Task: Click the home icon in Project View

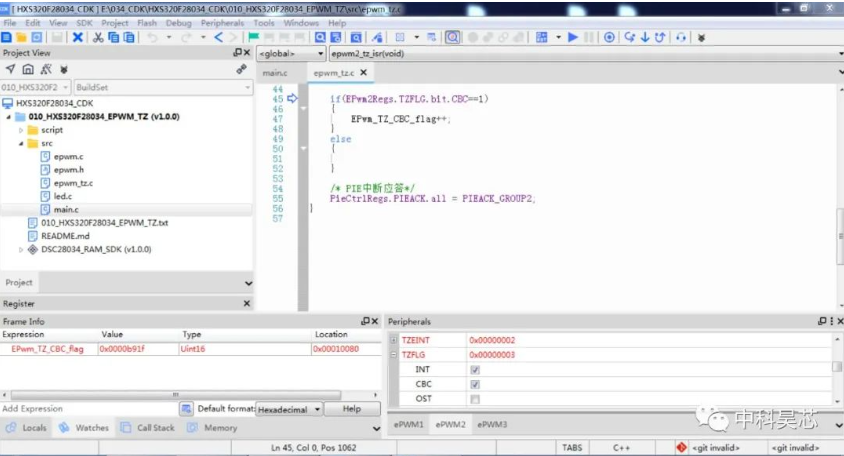Action: point(28,69)
